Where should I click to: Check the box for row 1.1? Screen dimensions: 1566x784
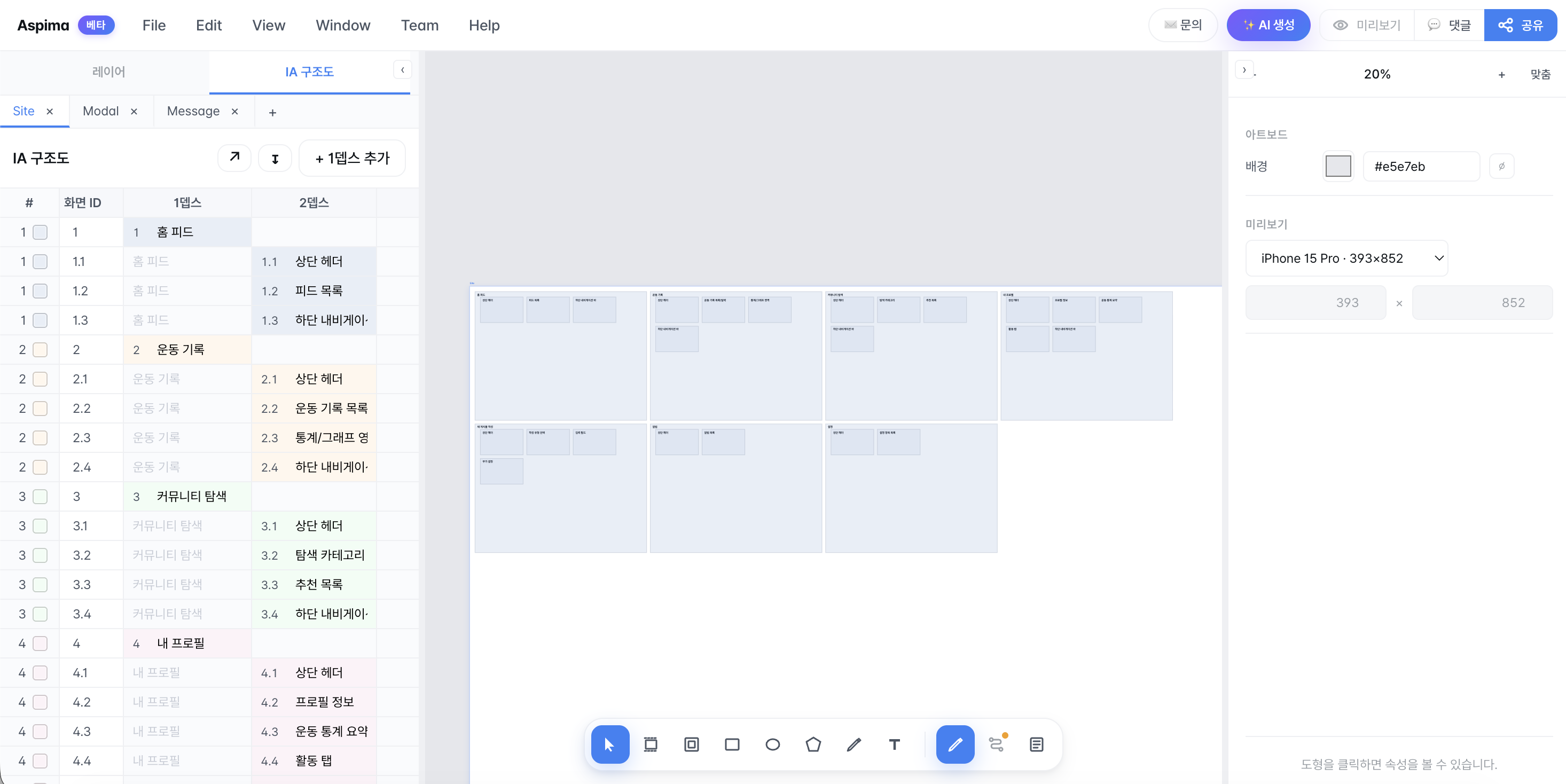point(40,261)
